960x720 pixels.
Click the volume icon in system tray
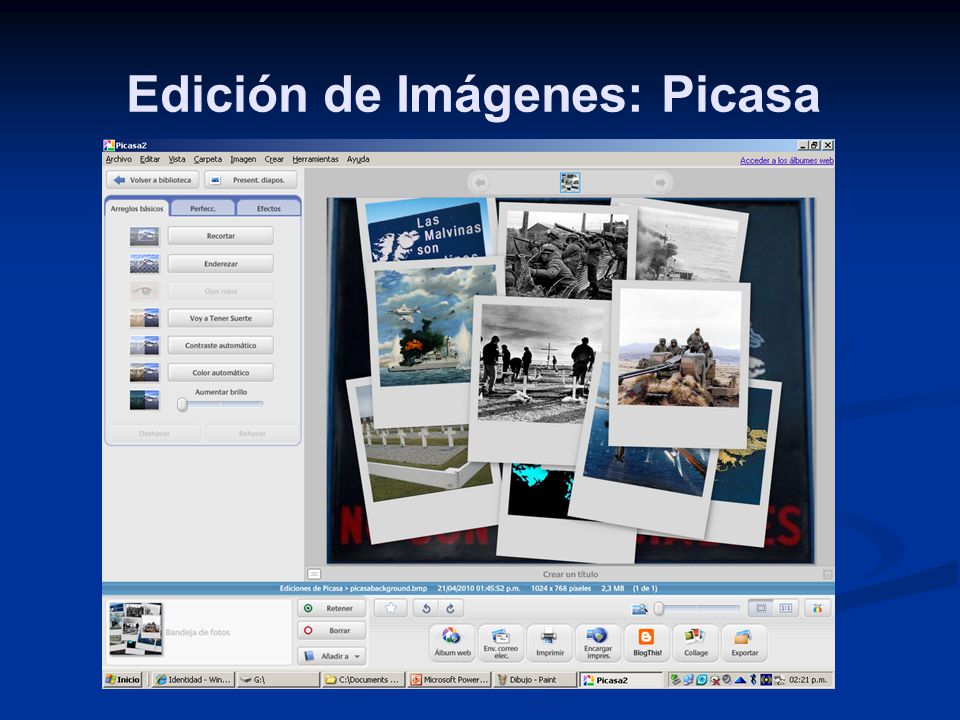pyautogui.click(x=727, y=680)
